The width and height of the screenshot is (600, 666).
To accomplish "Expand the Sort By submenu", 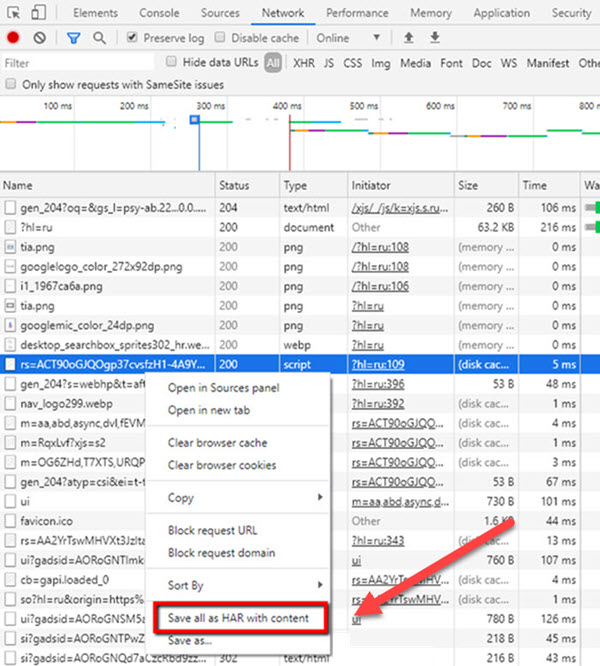I will 238,585.
